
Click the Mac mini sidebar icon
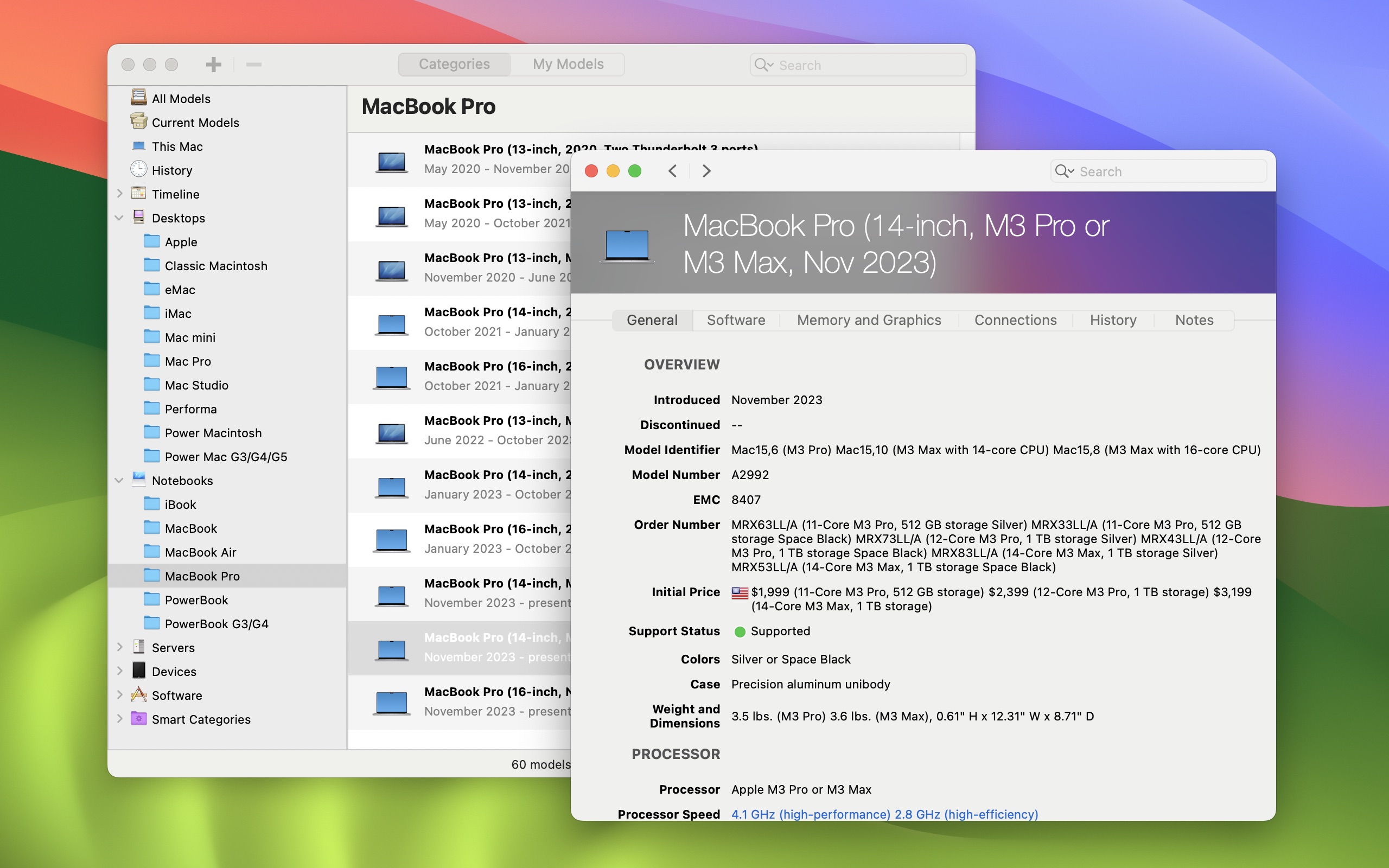152,336
